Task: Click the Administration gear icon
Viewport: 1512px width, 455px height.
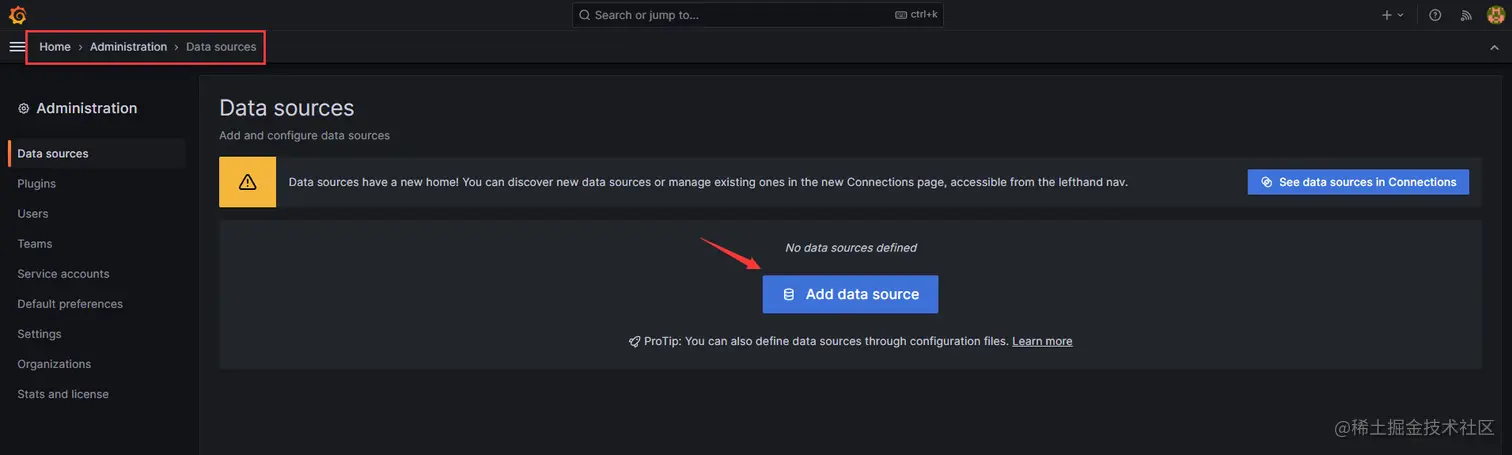Action: (24, 109)
